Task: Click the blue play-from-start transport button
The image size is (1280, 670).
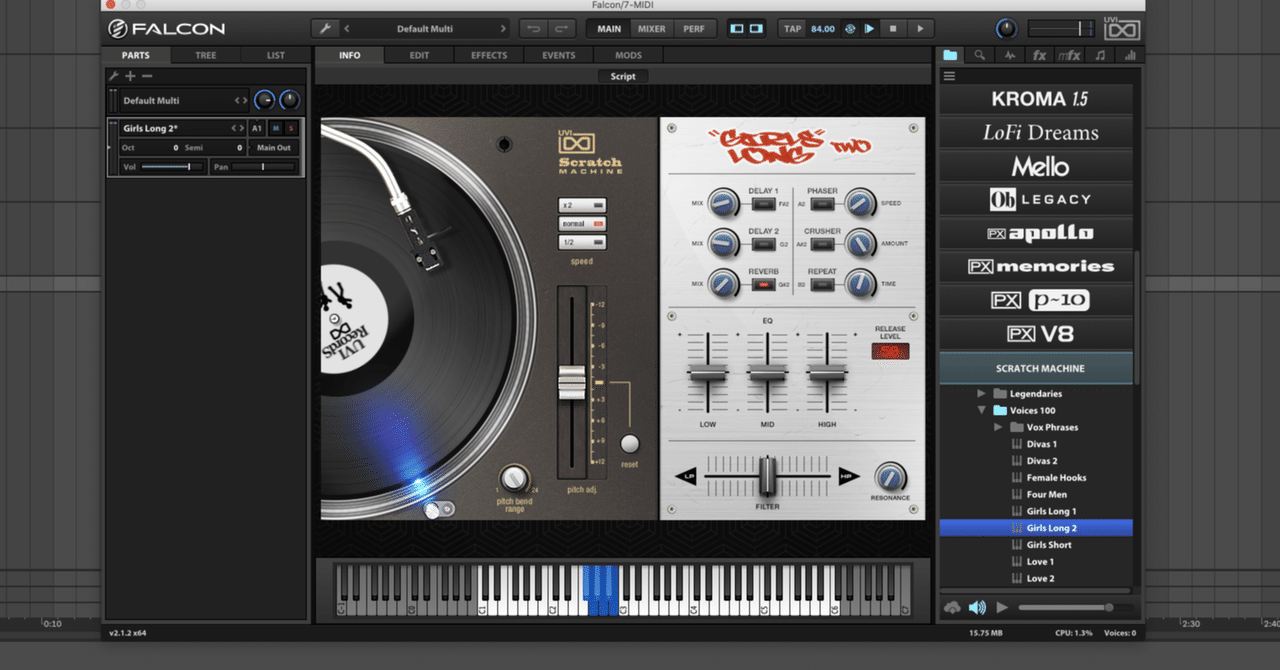Action: 868,29
